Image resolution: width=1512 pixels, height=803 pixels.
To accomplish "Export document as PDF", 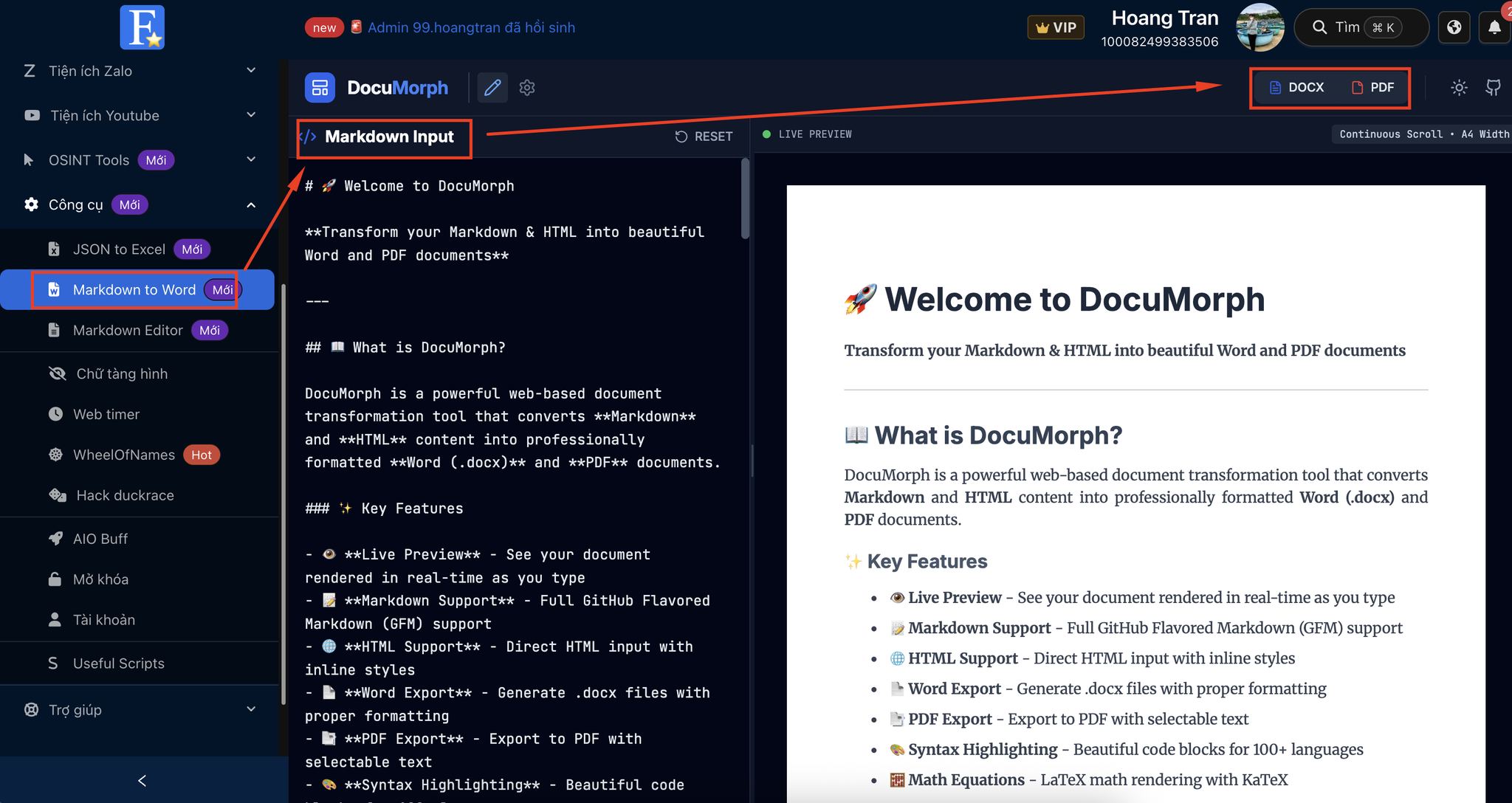I will [x=1372, y=87].
